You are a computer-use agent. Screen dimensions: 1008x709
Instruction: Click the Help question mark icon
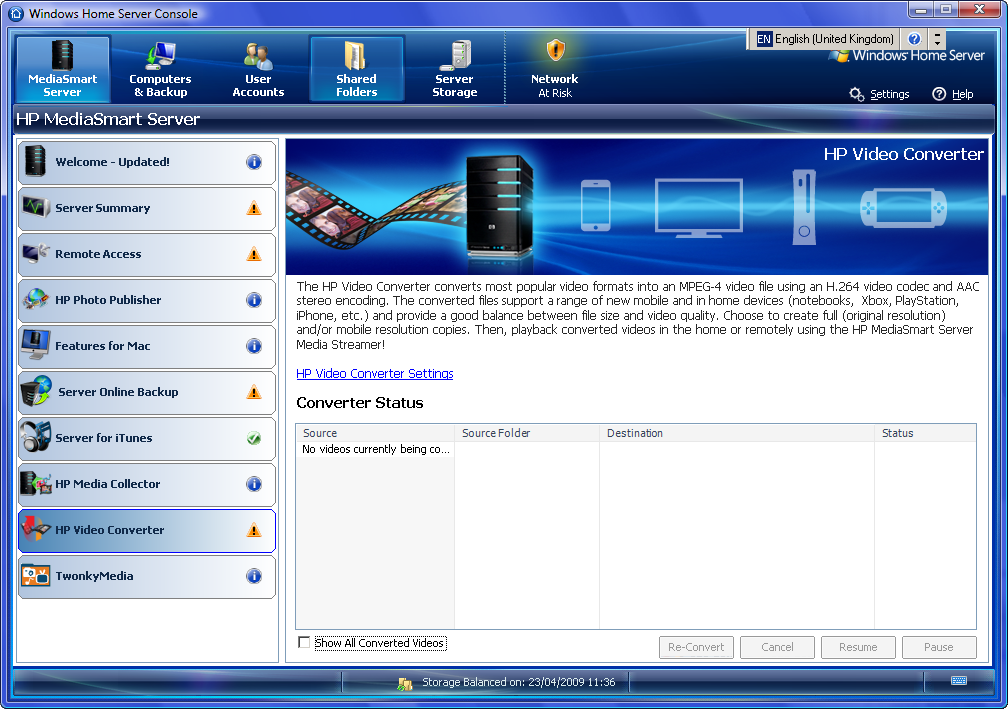coord(939,94)
